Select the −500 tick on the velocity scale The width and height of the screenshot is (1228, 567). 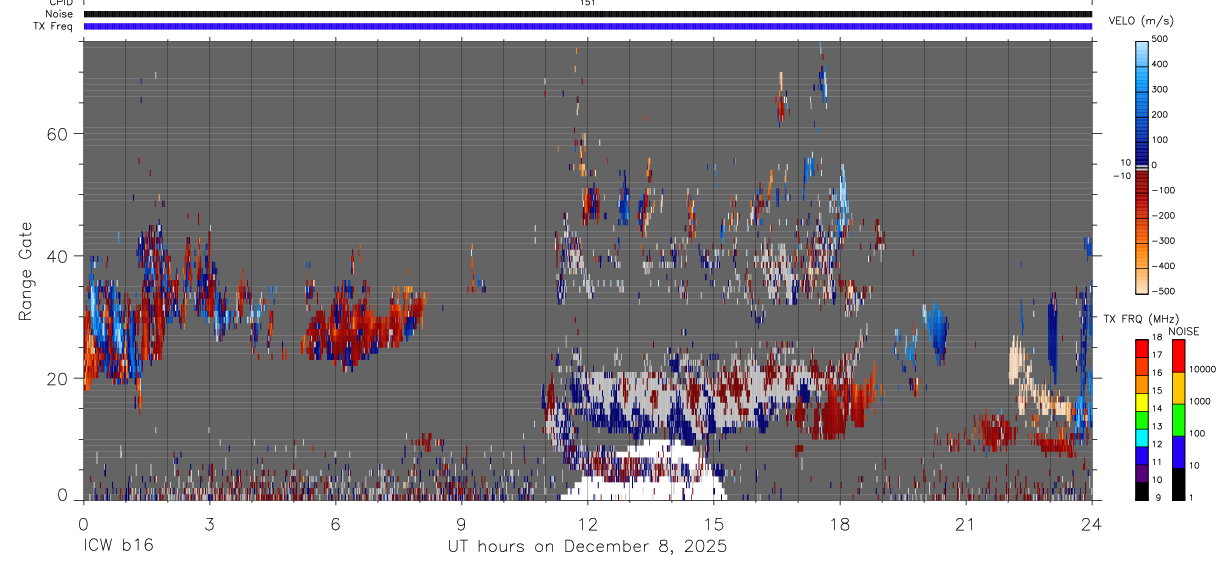pos(1163,291)
